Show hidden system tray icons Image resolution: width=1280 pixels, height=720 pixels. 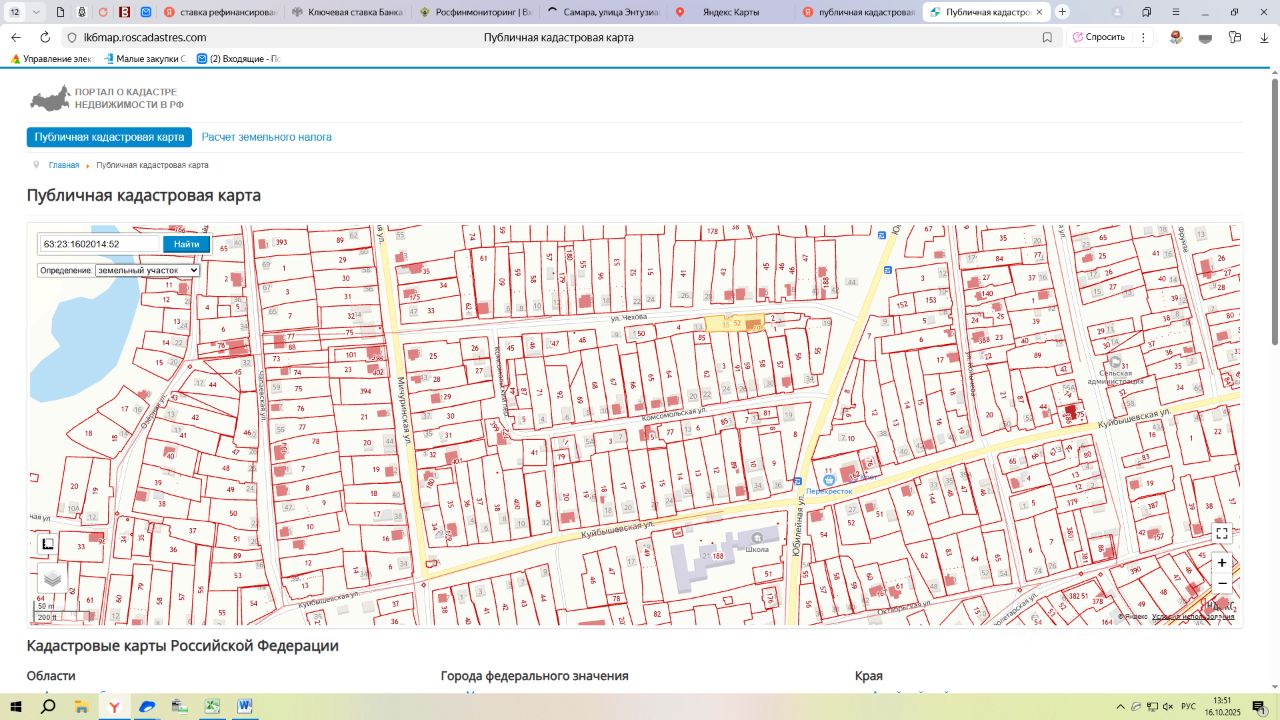click(1121, 706)
